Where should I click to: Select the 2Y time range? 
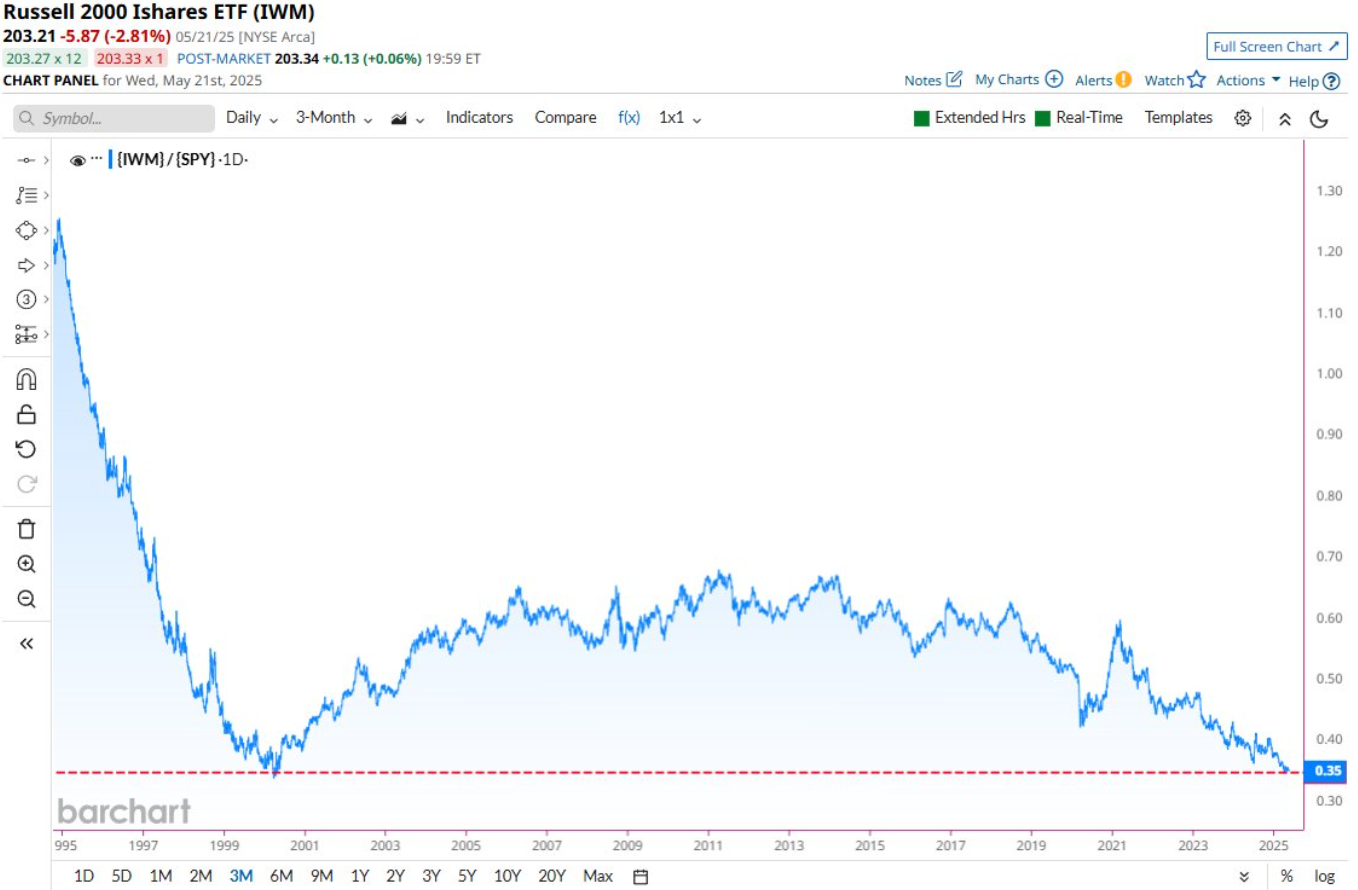[396, 877]
